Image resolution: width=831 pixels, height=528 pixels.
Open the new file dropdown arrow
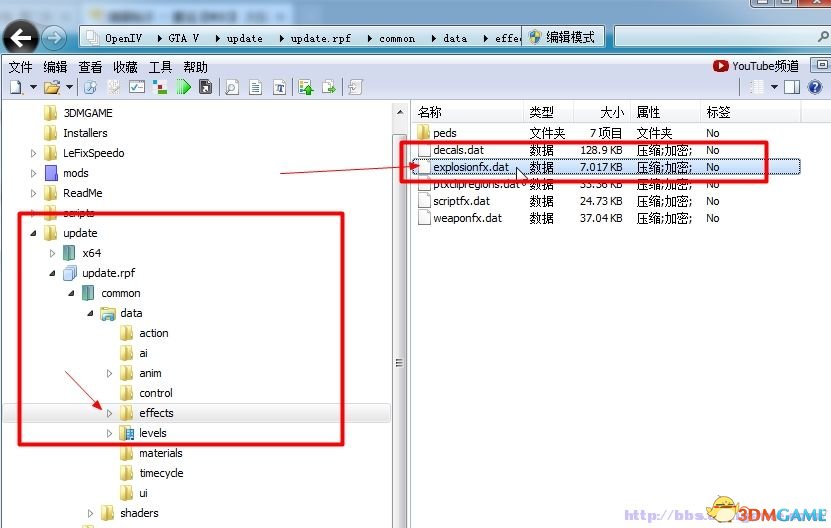(x=33, y=87)
